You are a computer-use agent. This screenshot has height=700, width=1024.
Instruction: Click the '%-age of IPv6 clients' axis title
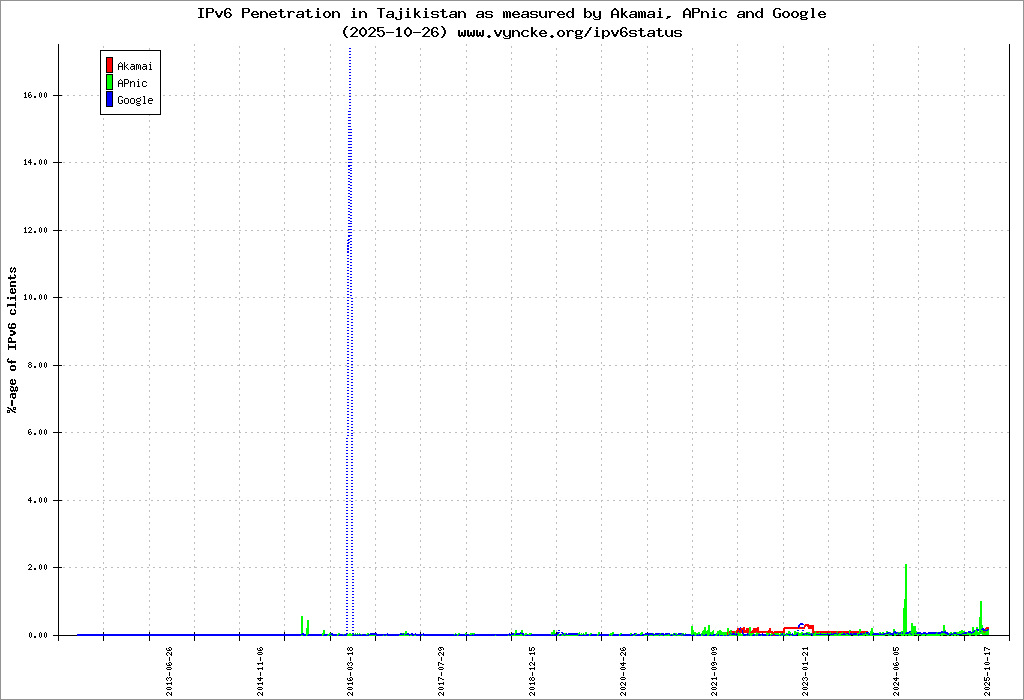pos(13,340)
